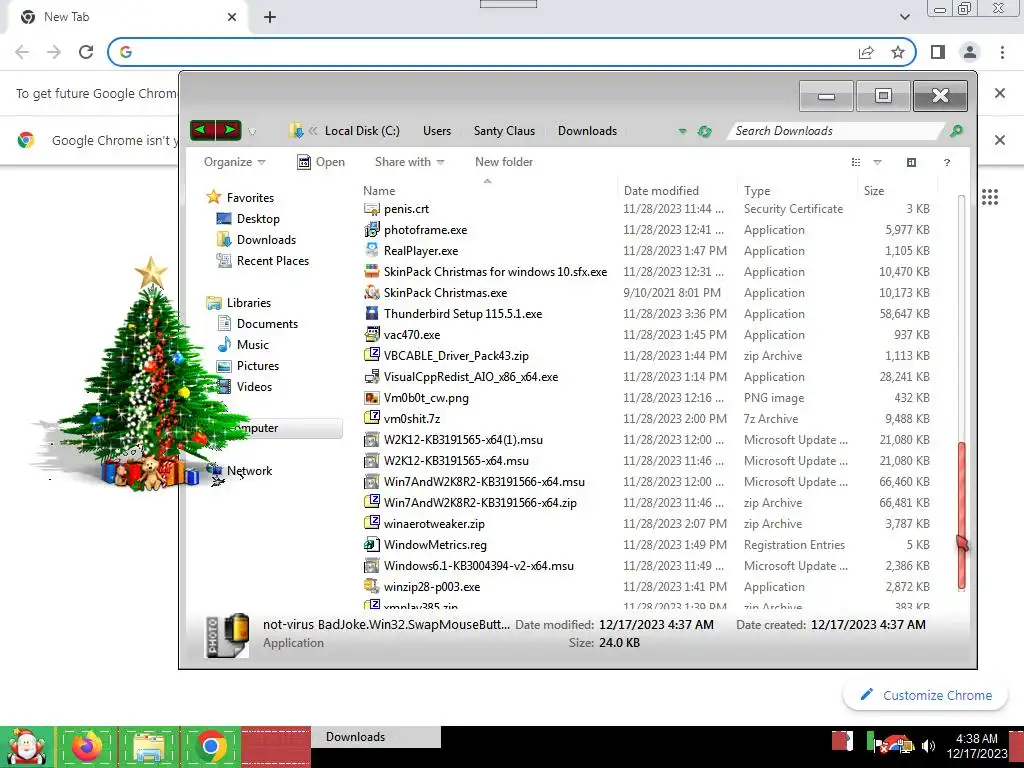Click the red vertical scrollbar thumb
The height and width of the screenshot is (768, 1024).
click(961, 516)
